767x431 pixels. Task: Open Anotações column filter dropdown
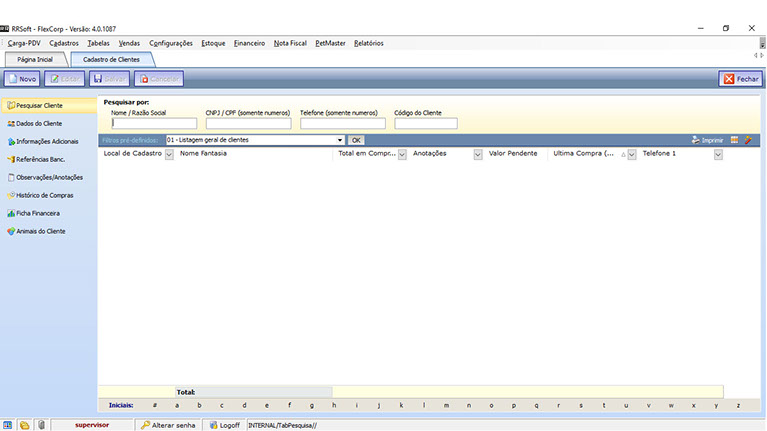click(477, 154)
